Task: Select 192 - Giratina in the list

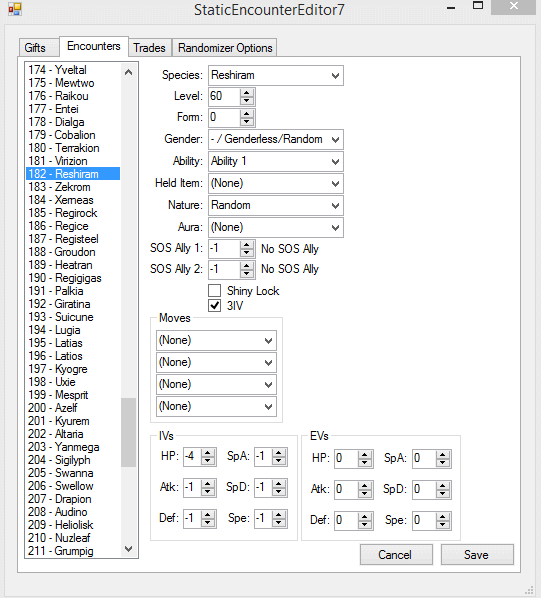Action: 73,304
